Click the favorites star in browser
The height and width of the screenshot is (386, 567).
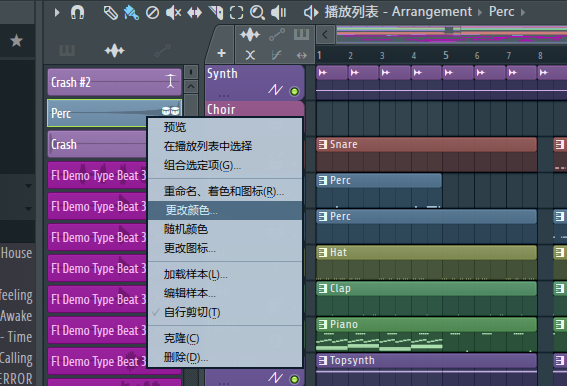16,41
